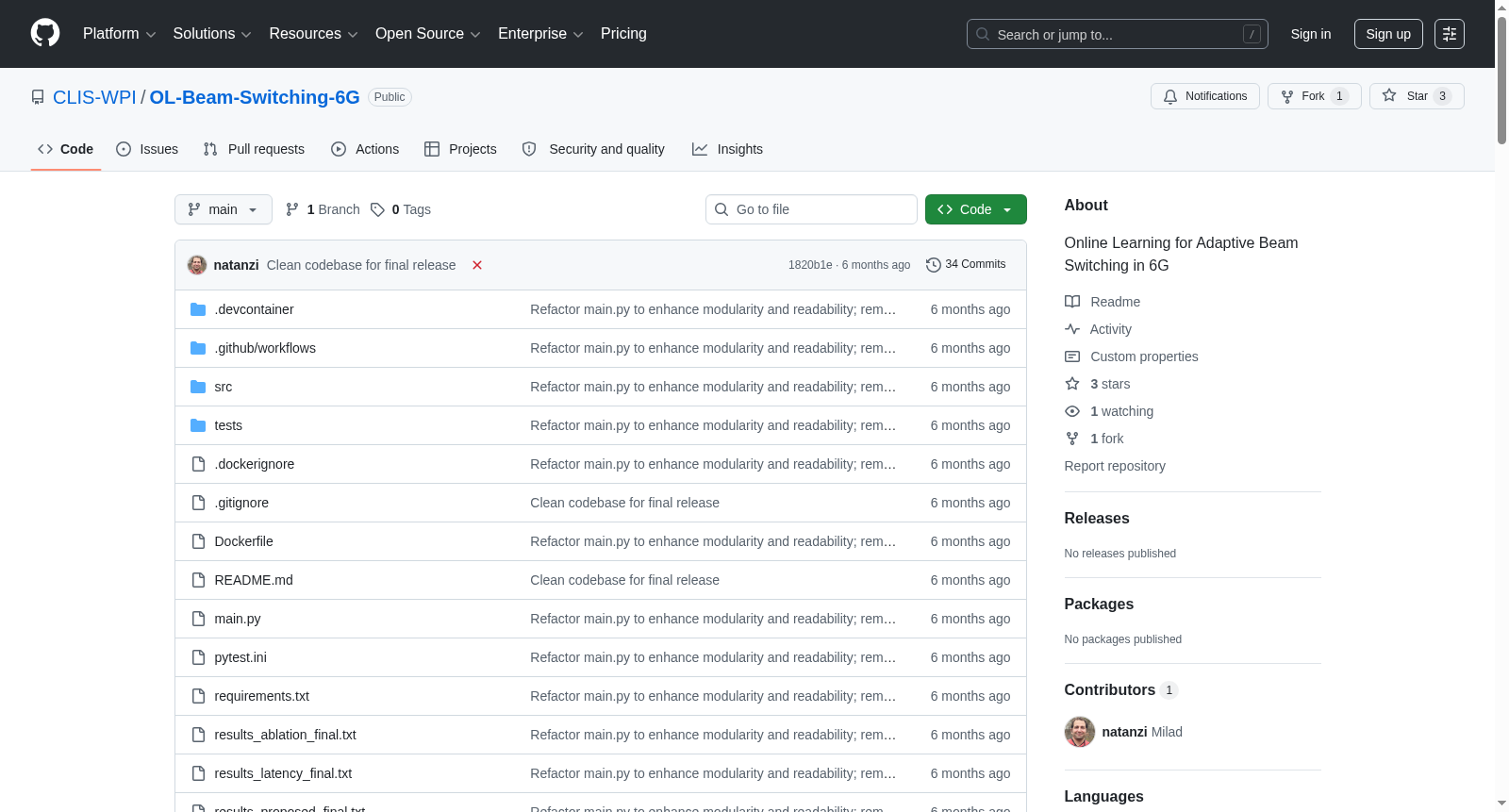Click the book icon beside Readme

pos(1072,302)
